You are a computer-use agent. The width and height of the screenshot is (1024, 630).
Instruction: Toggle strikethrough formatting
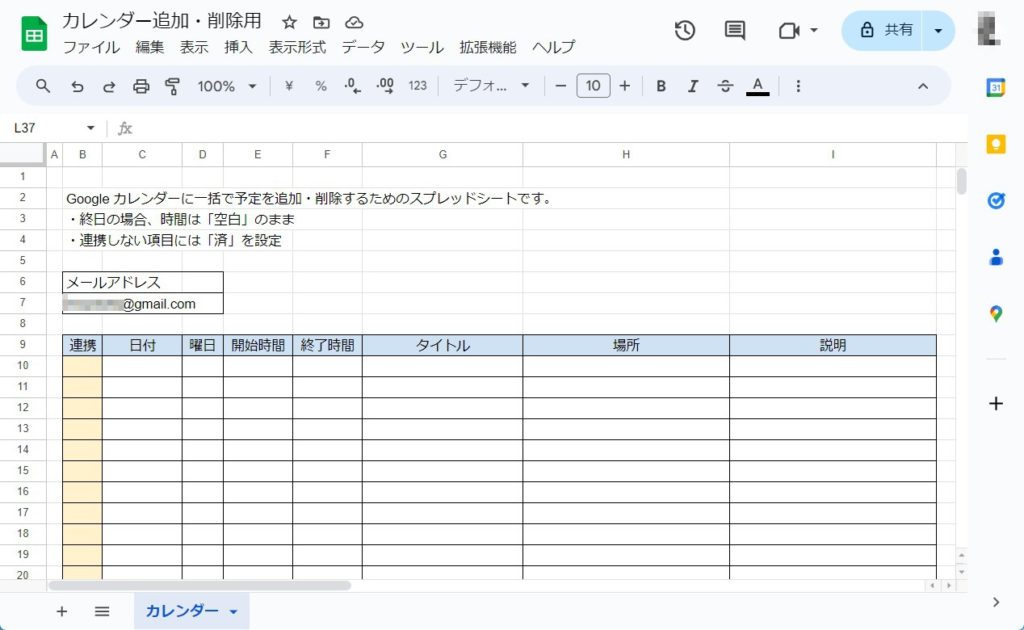click(x=725, y=86)
